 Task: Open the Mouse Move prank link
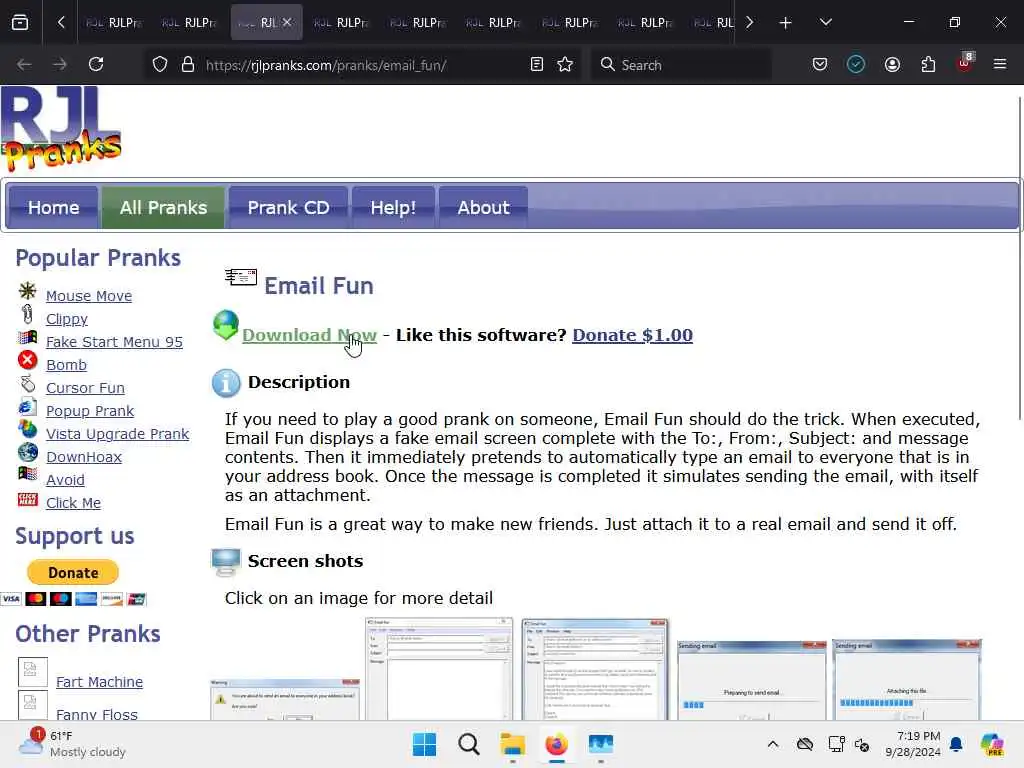(89, 296)
